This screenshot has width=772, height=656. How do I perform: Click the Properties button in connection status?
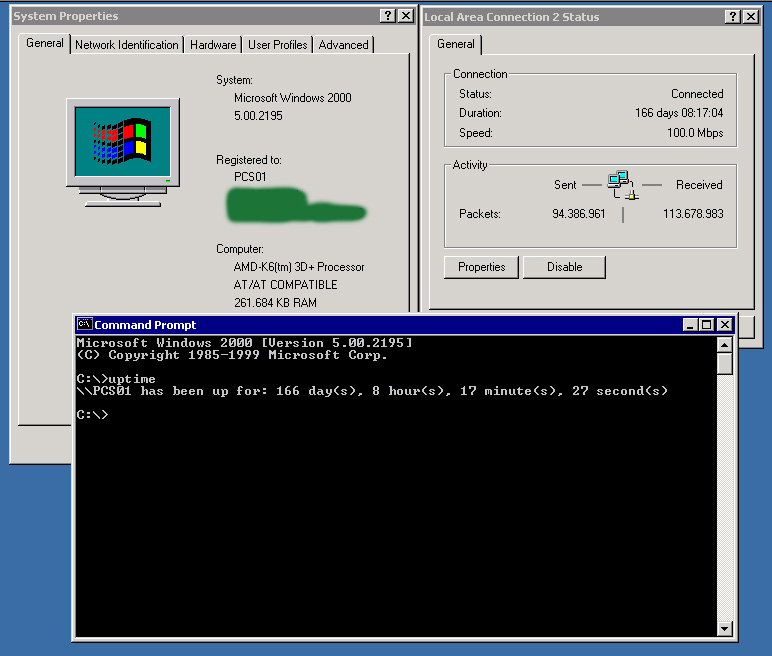481,267
